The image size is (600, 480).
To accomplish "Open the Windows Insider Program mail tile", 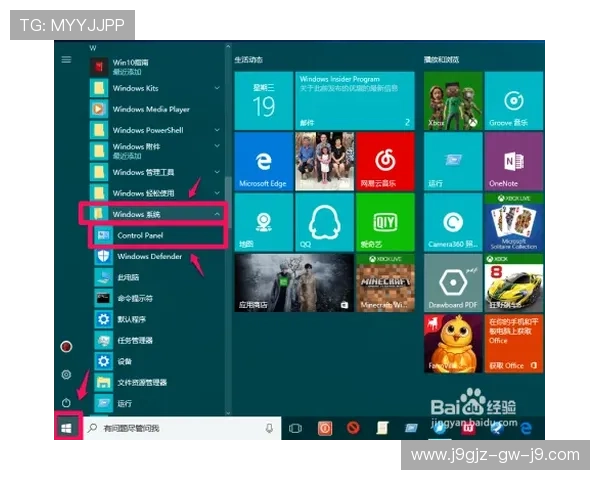I will tap(355, 100).
